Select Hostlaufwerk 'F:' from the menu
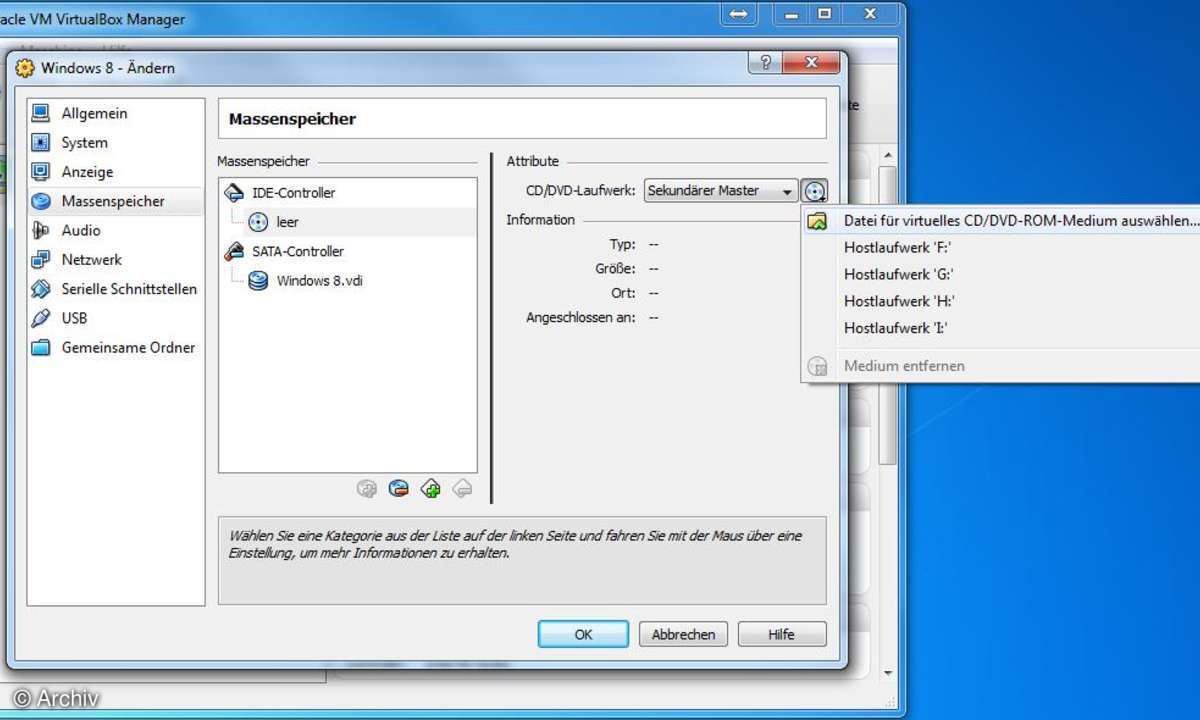 [x=898, y=247]
